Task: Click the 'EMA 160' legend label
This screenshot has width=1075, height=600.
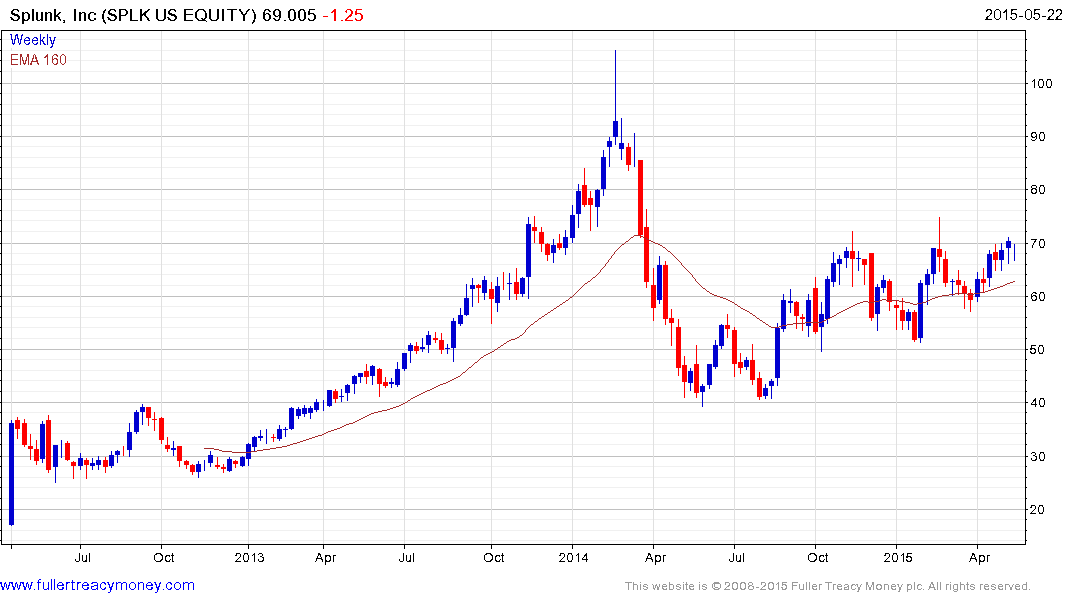Action: click(x=38, y=60)
